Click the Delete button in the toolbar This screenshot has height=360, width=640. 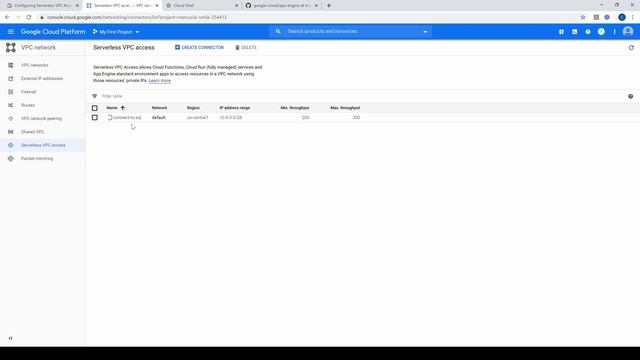click(x=246, y=47)
